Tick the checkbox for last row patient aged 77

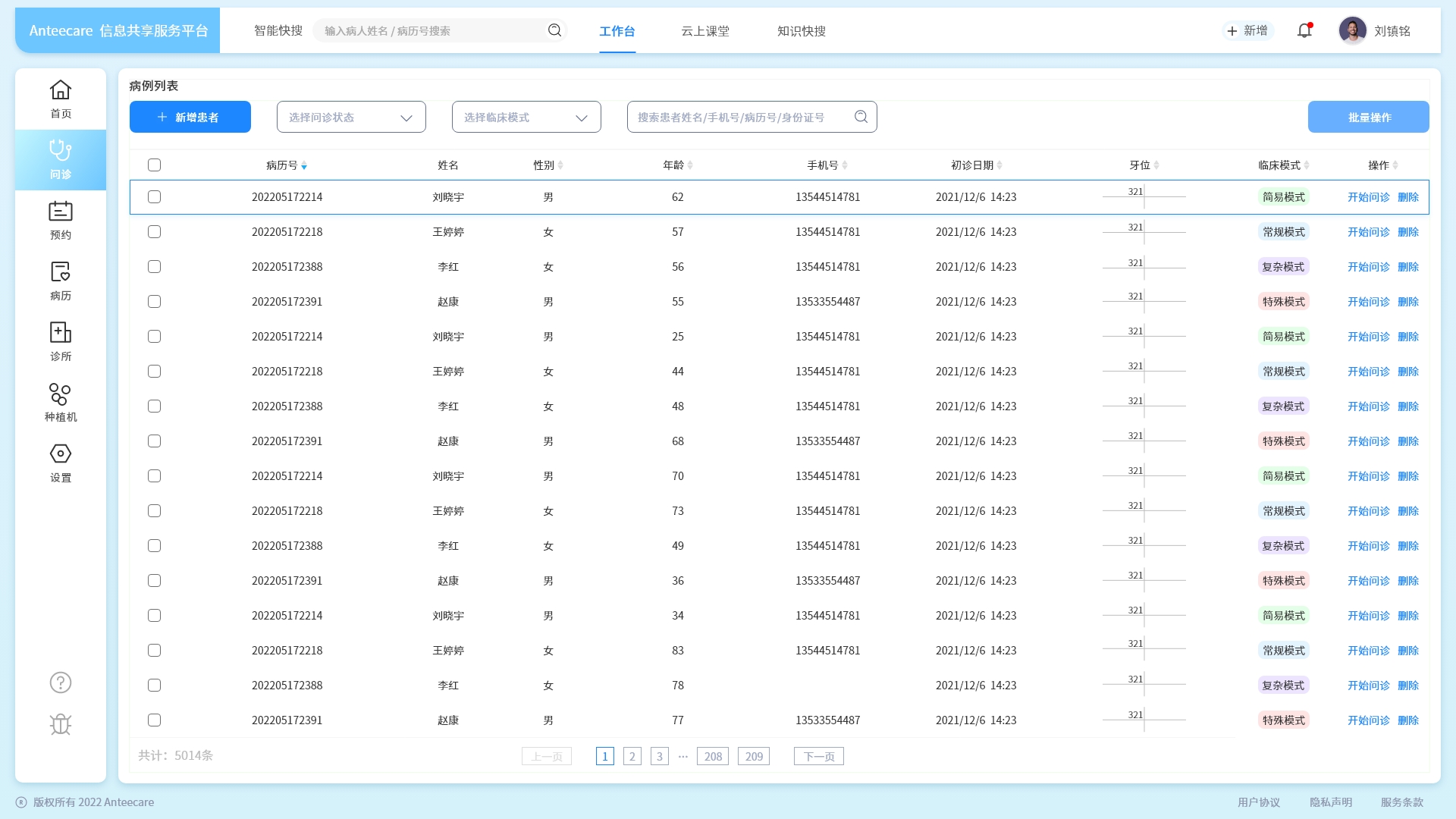(x=155, y=720)
